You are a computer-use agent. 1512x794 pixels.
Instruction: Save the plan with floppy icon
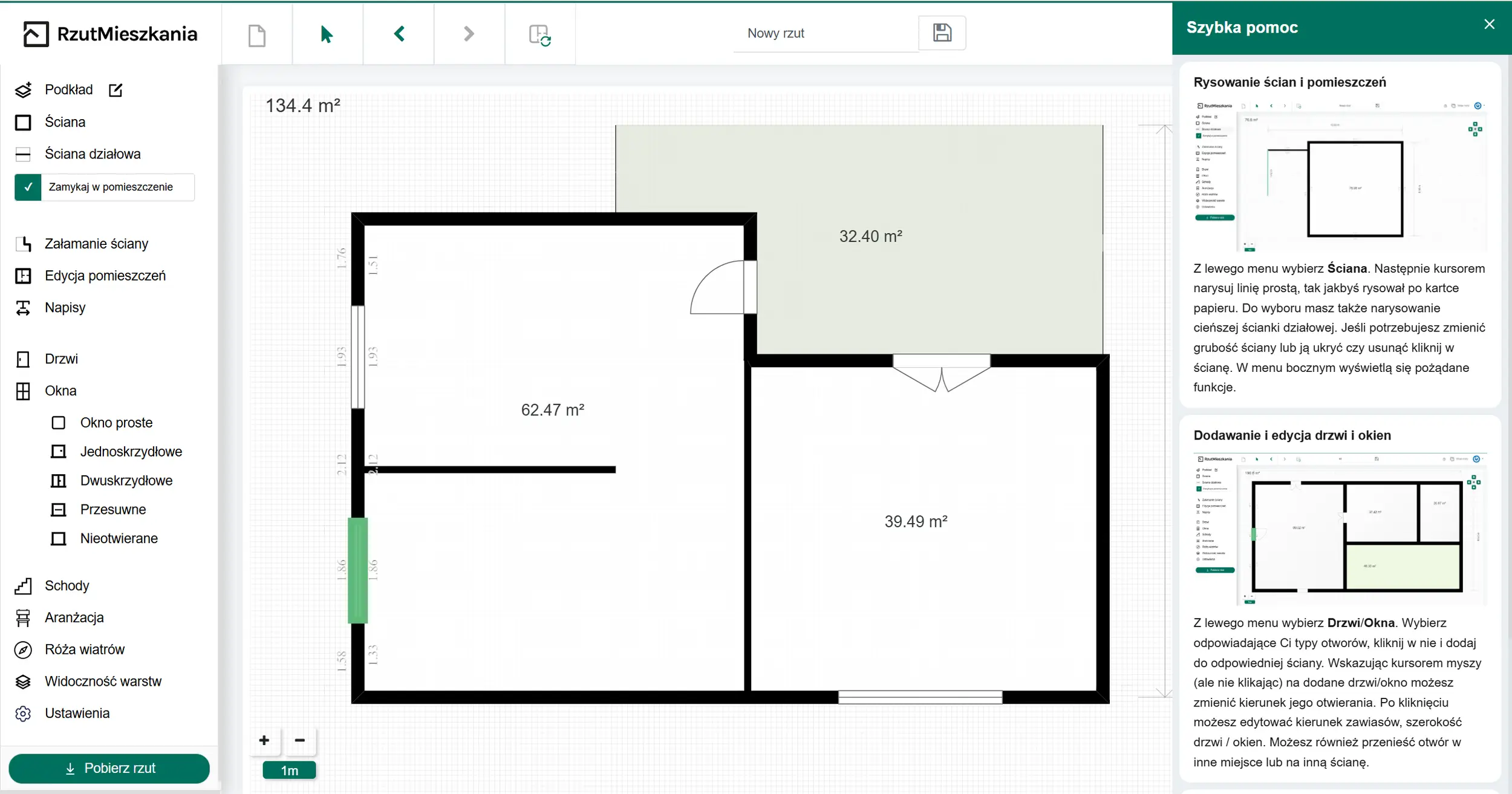click(942, 33)
